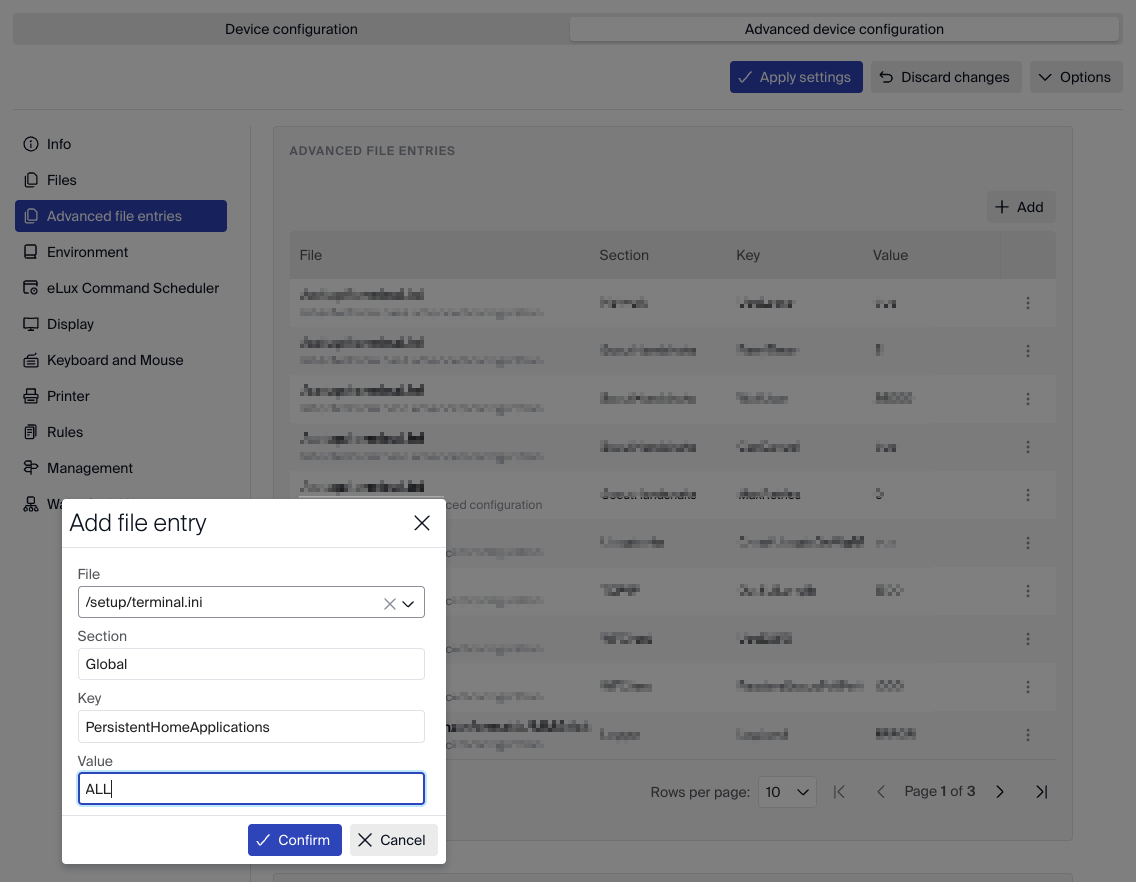1136x882 pixels.
Task: Confirm the new file entry
Action: pos(294,840)
